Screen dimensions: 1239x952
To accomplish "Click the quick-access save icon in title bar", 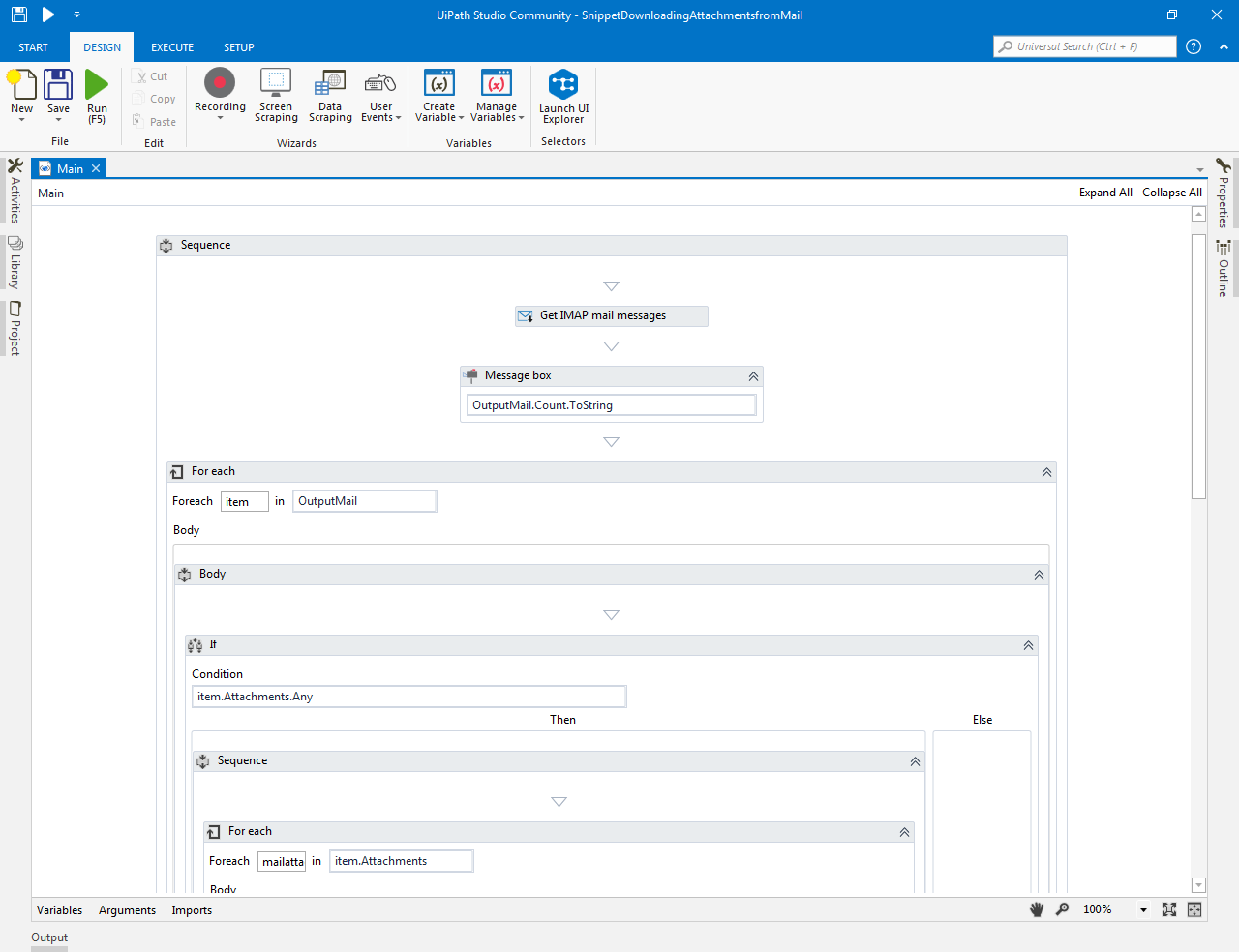I will point(19,15).
